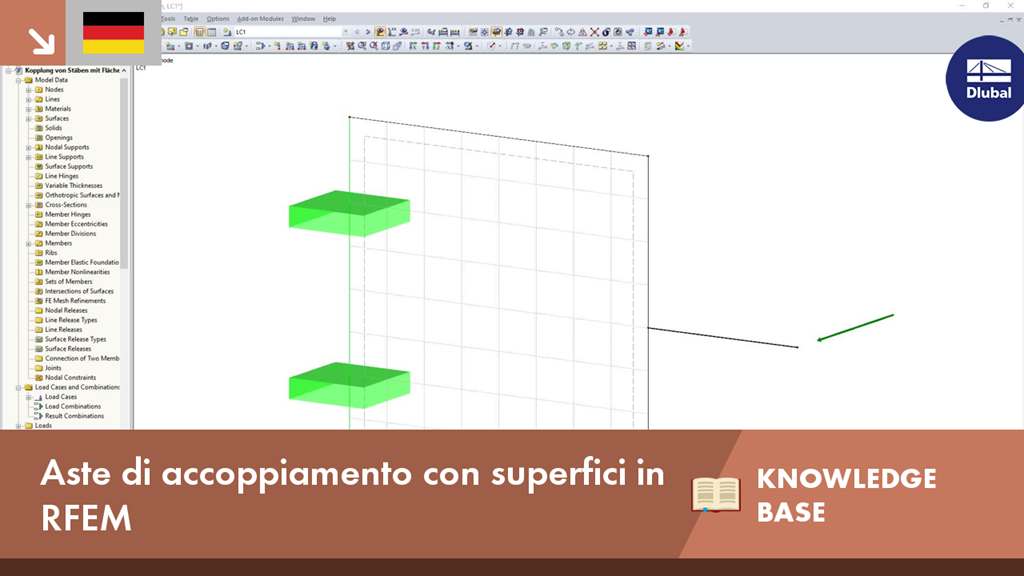Click the line drawing tool icon

pos(491,46)
